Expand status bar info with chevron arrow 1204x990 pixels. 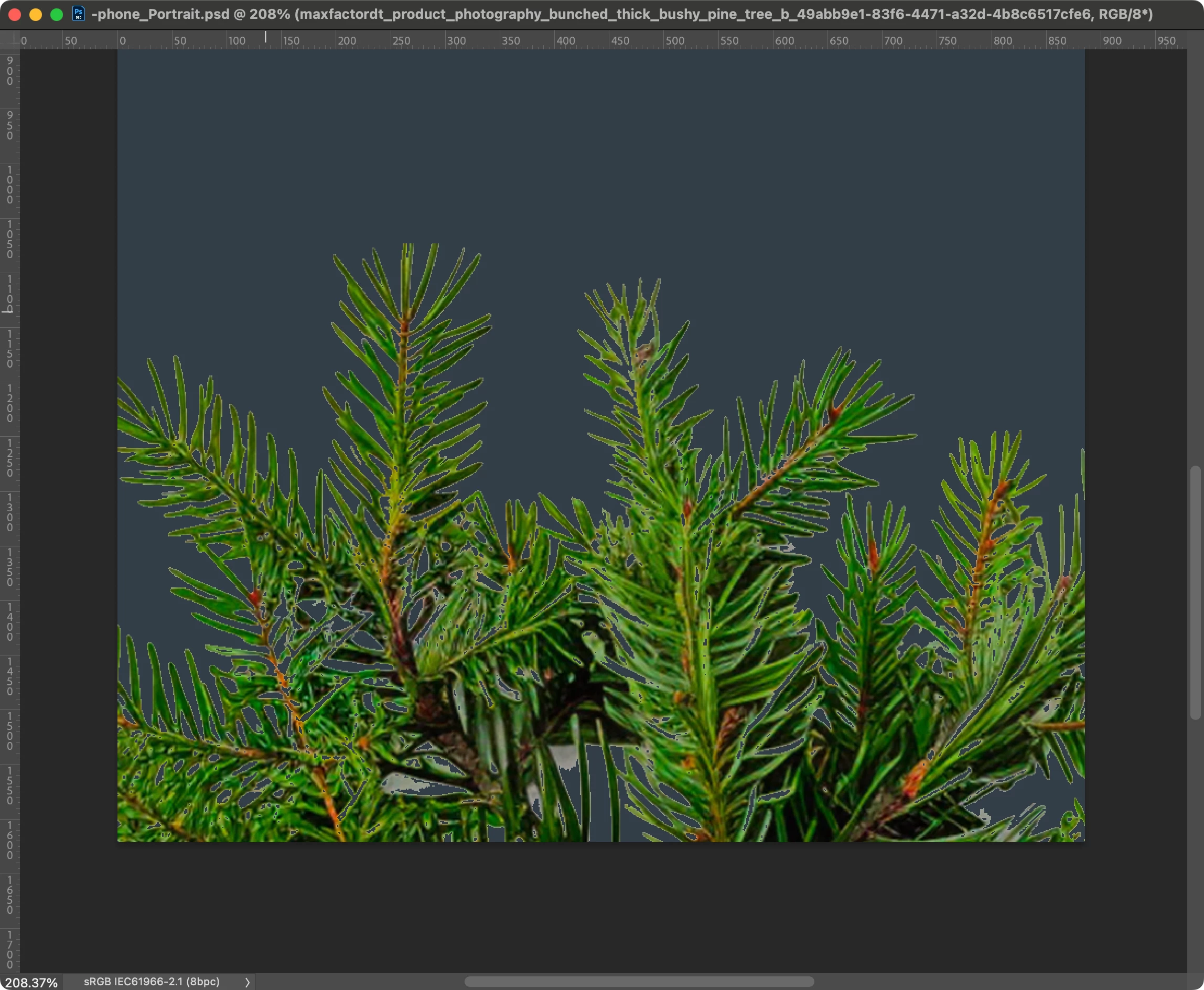247,982
